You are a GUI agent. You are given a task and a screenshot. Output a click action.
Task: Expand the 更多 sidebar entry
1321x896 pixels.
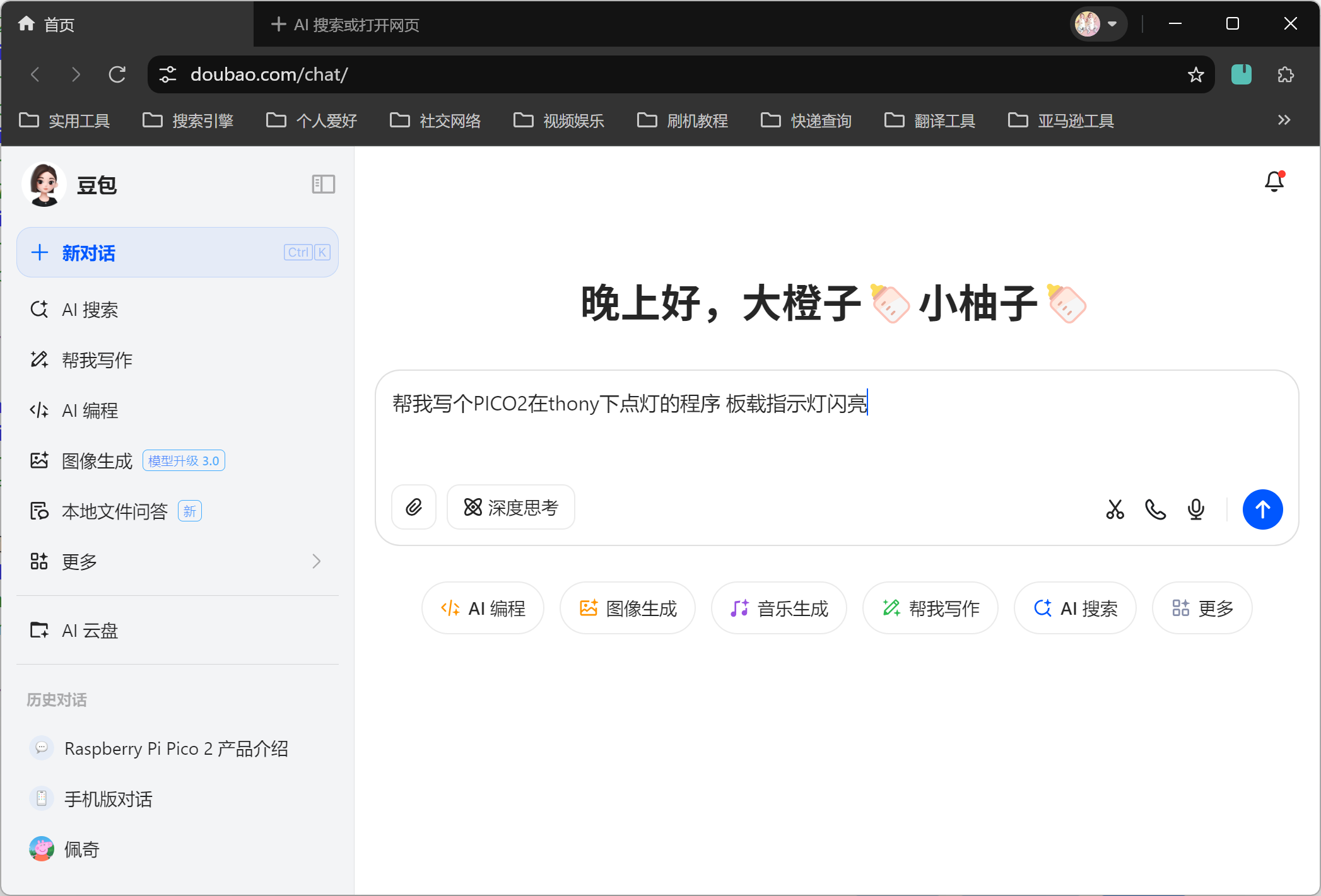(177, 561)
